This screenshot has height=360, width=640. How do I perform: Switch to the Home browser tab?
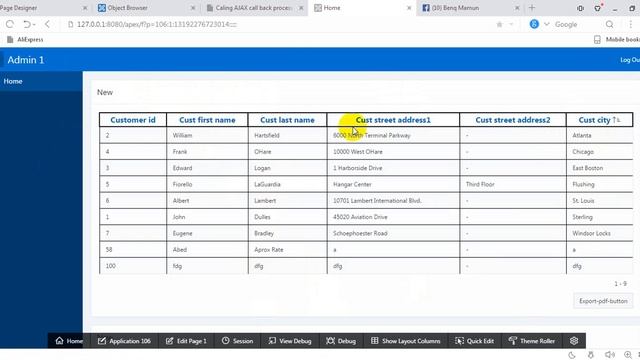[362, 8]
